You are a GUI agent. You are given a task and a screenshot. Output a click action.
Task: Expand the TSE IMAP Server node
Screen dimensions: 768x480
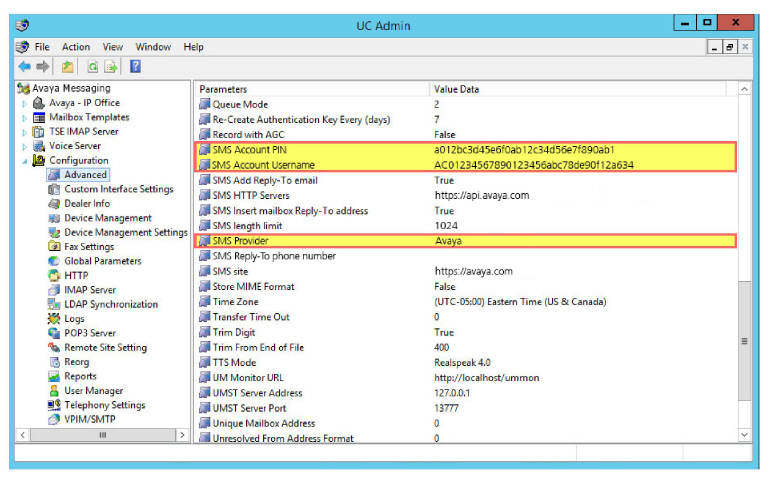24,132
